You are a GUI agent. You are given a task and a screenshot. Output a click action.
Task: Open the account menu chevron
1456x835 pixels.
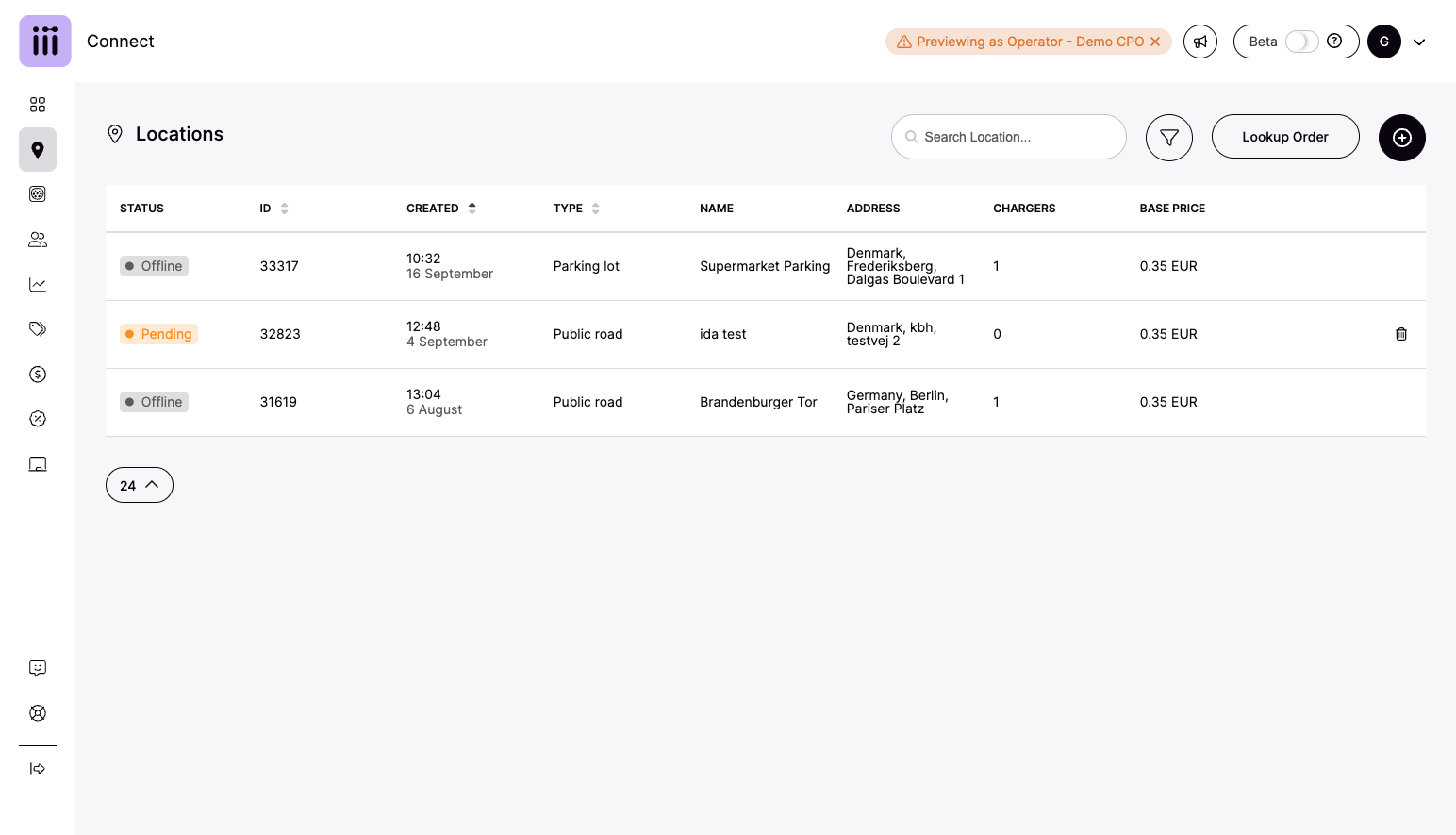[x=1419, y=42]
